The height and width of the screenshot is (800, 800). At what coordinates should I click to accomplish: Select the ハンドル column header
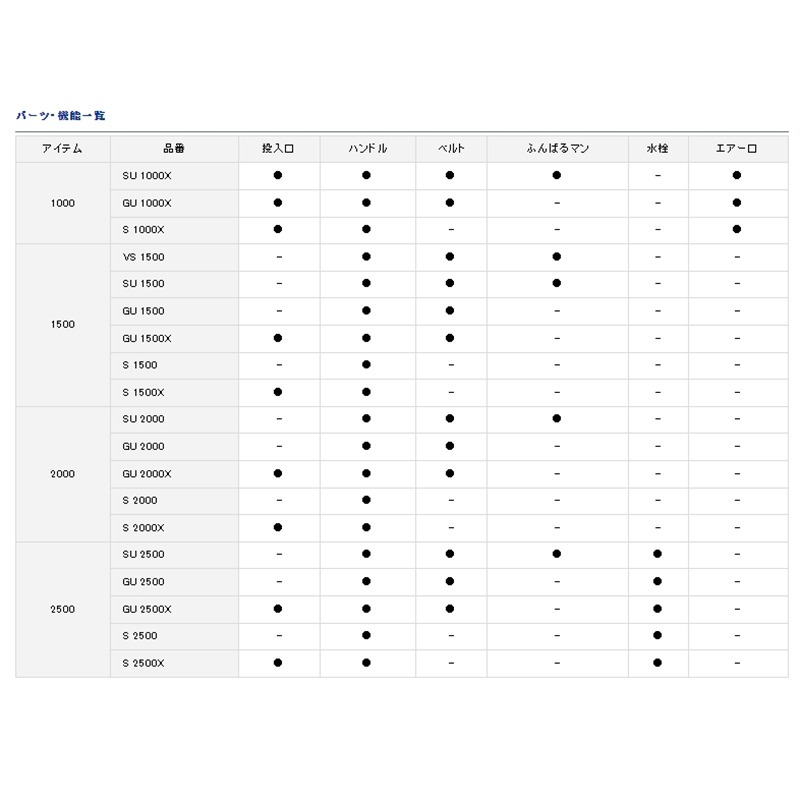coord(367,149)
